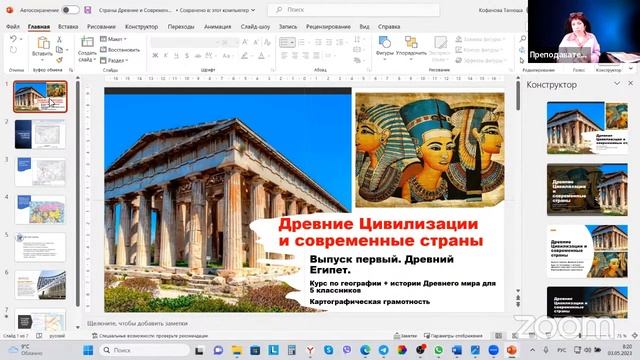The image size is (640, 360).
Task: Decrease font size with the small A icon
Action: point(256,42)
